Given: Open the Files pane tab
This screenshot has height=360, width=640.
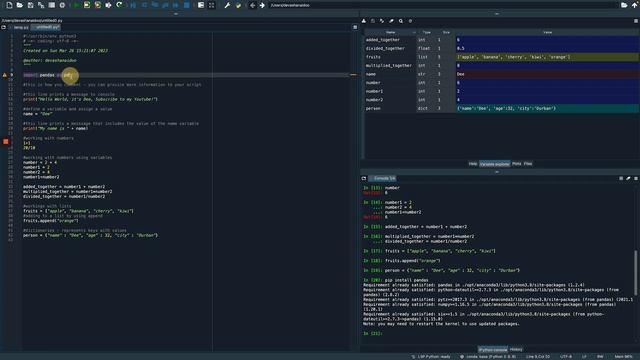Looking at the screenshot, I should tap(528, 164).
